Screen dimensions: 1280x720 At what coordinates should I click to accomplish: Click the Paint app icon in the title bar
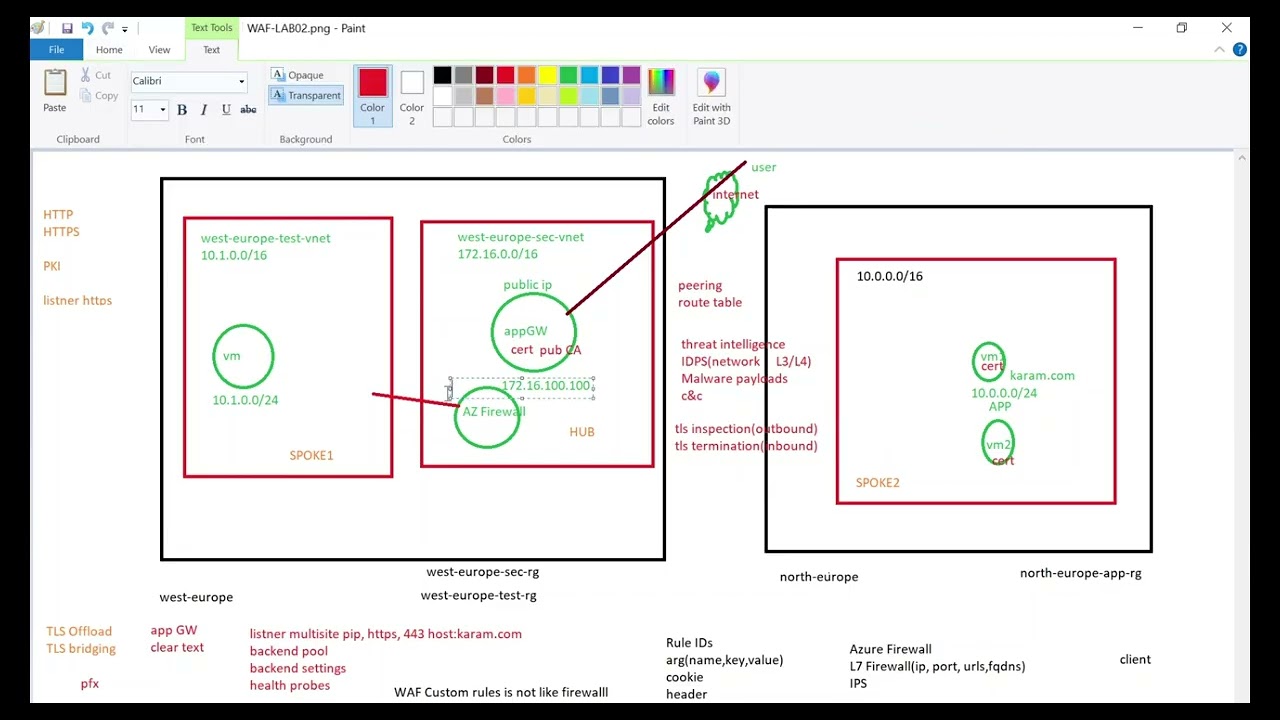point(38,28)
